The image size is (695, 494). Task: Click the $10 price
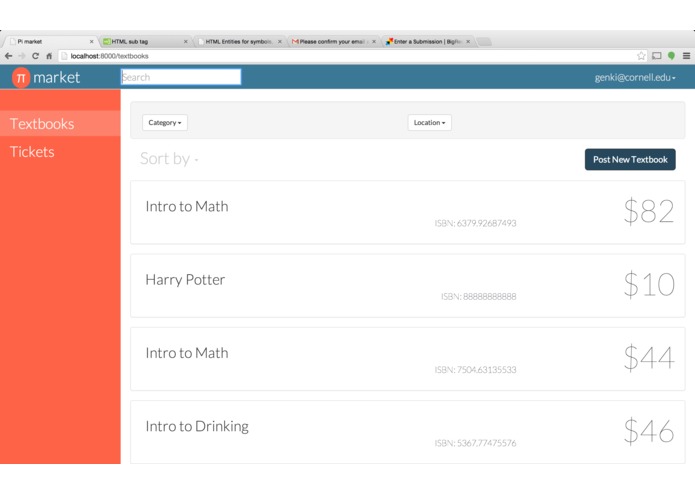[x=649, y=284]
